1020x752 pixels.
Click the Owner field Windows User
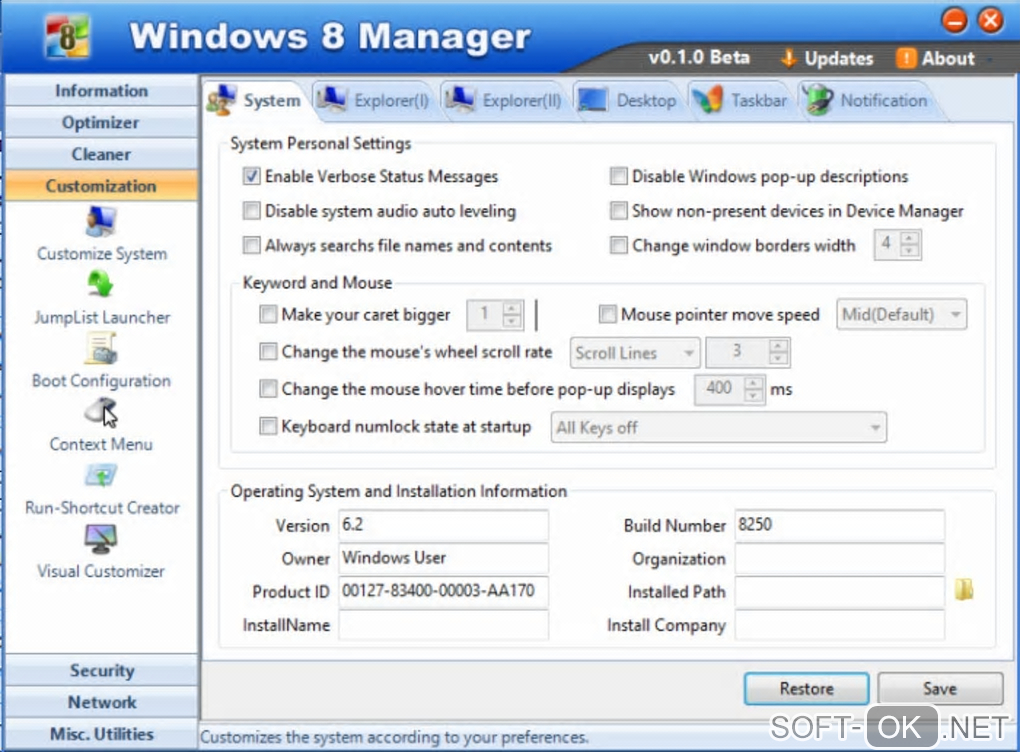(x=443, y=558)
